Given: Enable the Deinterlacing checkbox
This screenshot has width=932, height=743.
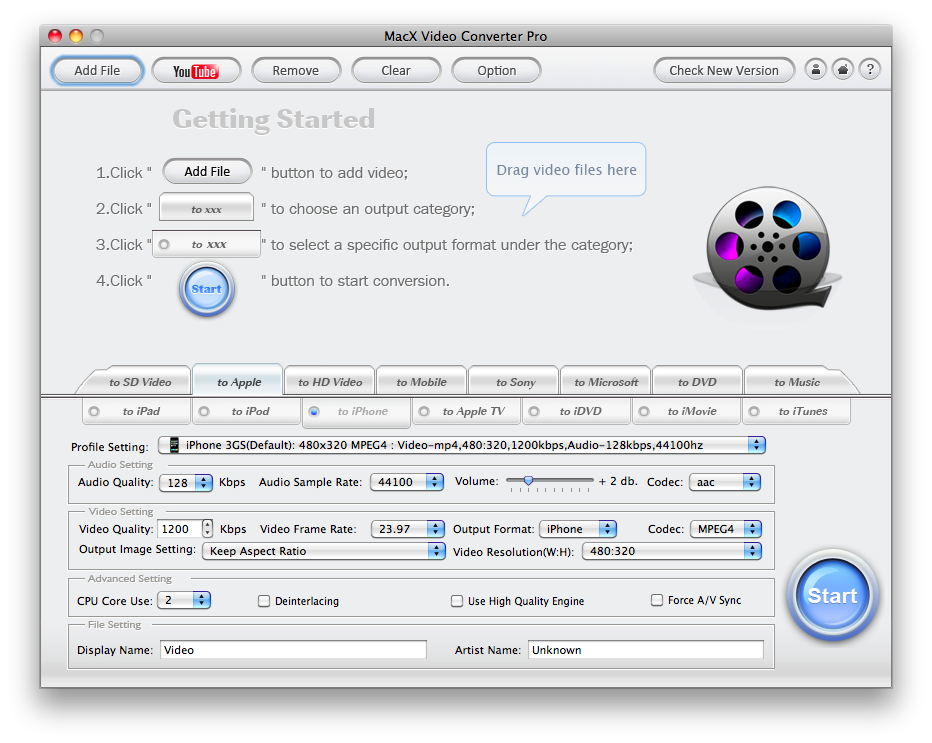Looking at the screenshot, I should 264,601.
